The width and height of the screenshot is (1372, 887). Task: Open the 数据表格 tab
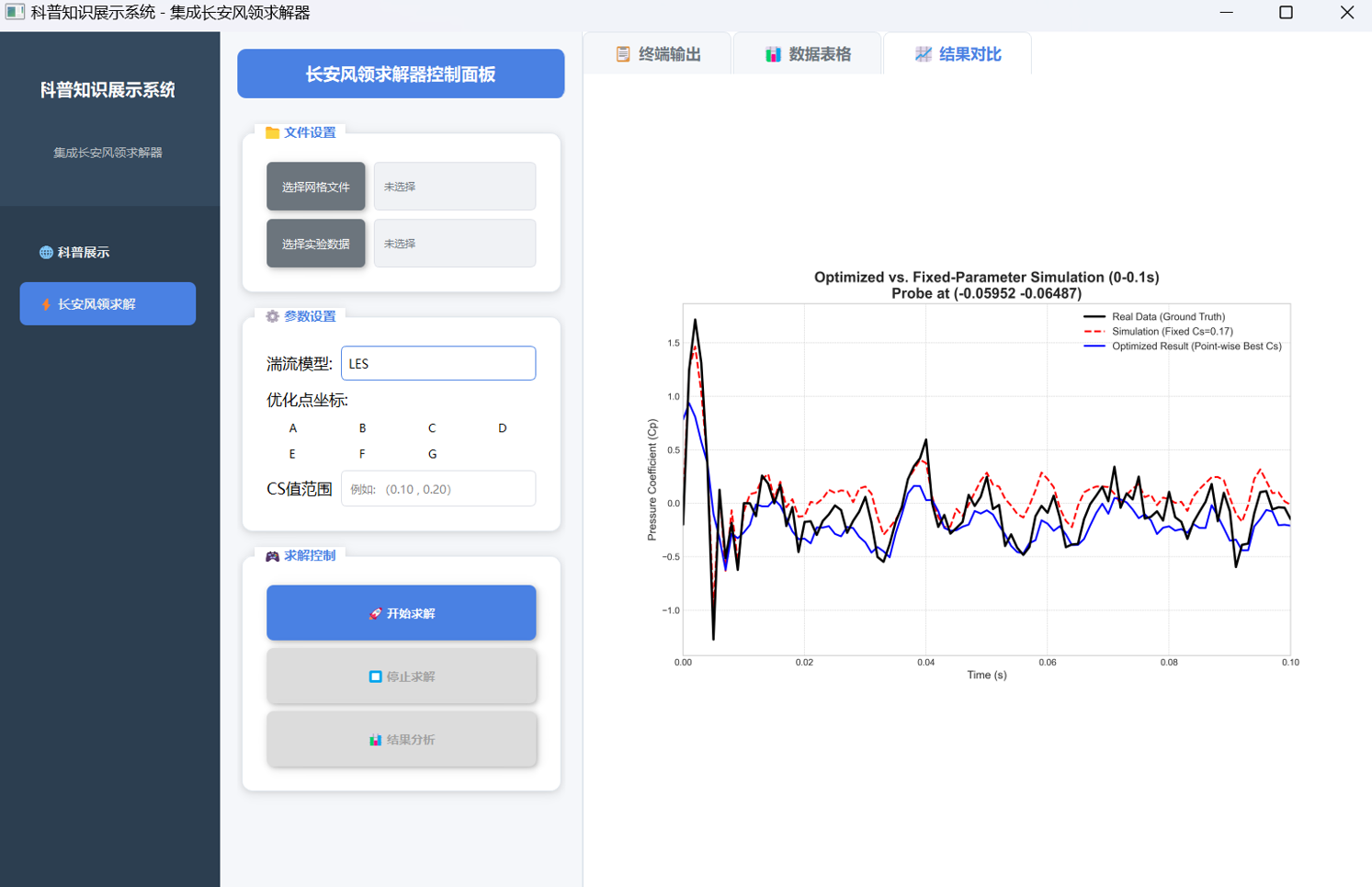coord(808,54)
